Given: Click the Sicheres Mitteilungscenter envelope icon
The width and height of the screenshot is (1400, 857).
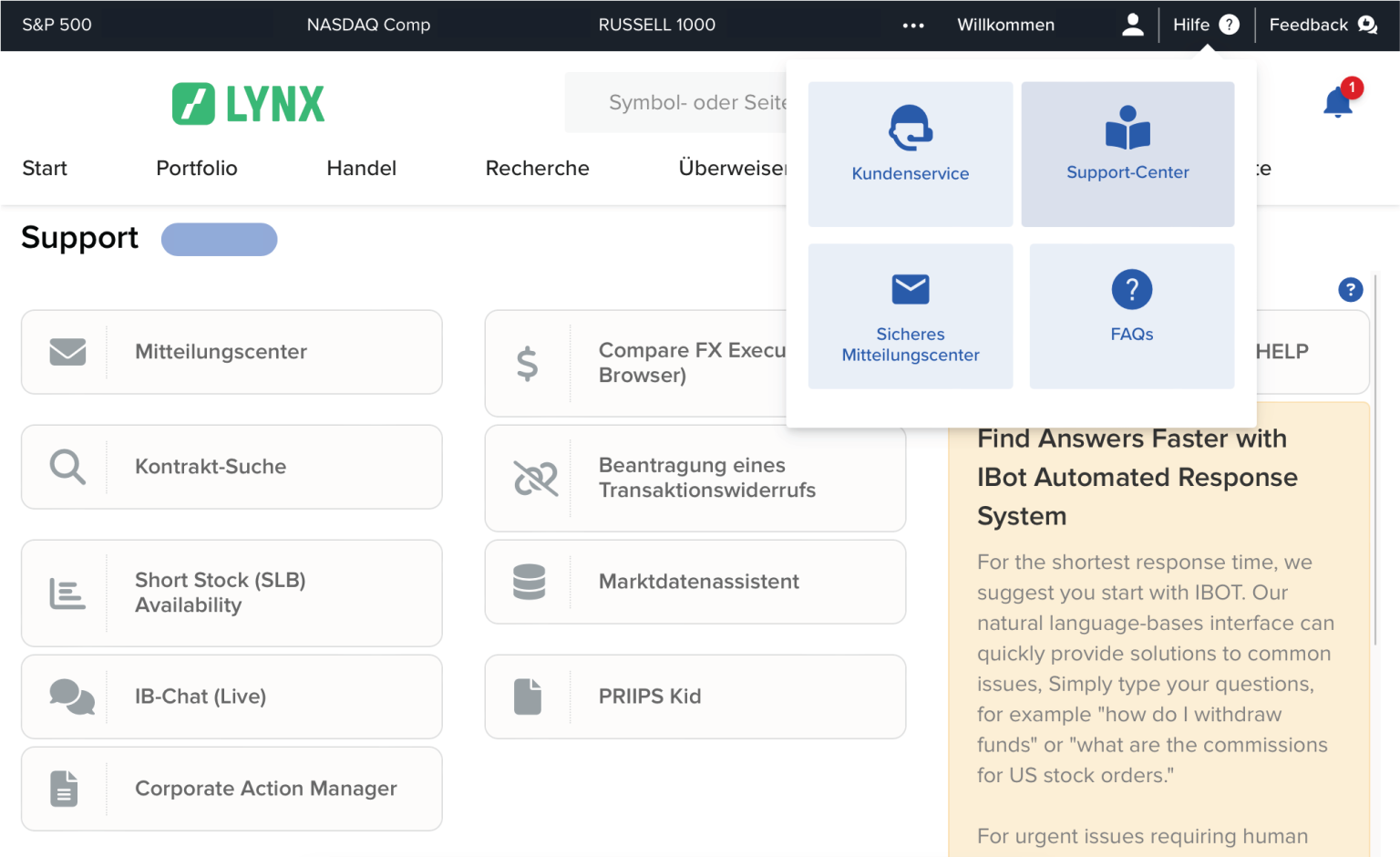Looking at the screenshot, I should [x=911, y=289].
